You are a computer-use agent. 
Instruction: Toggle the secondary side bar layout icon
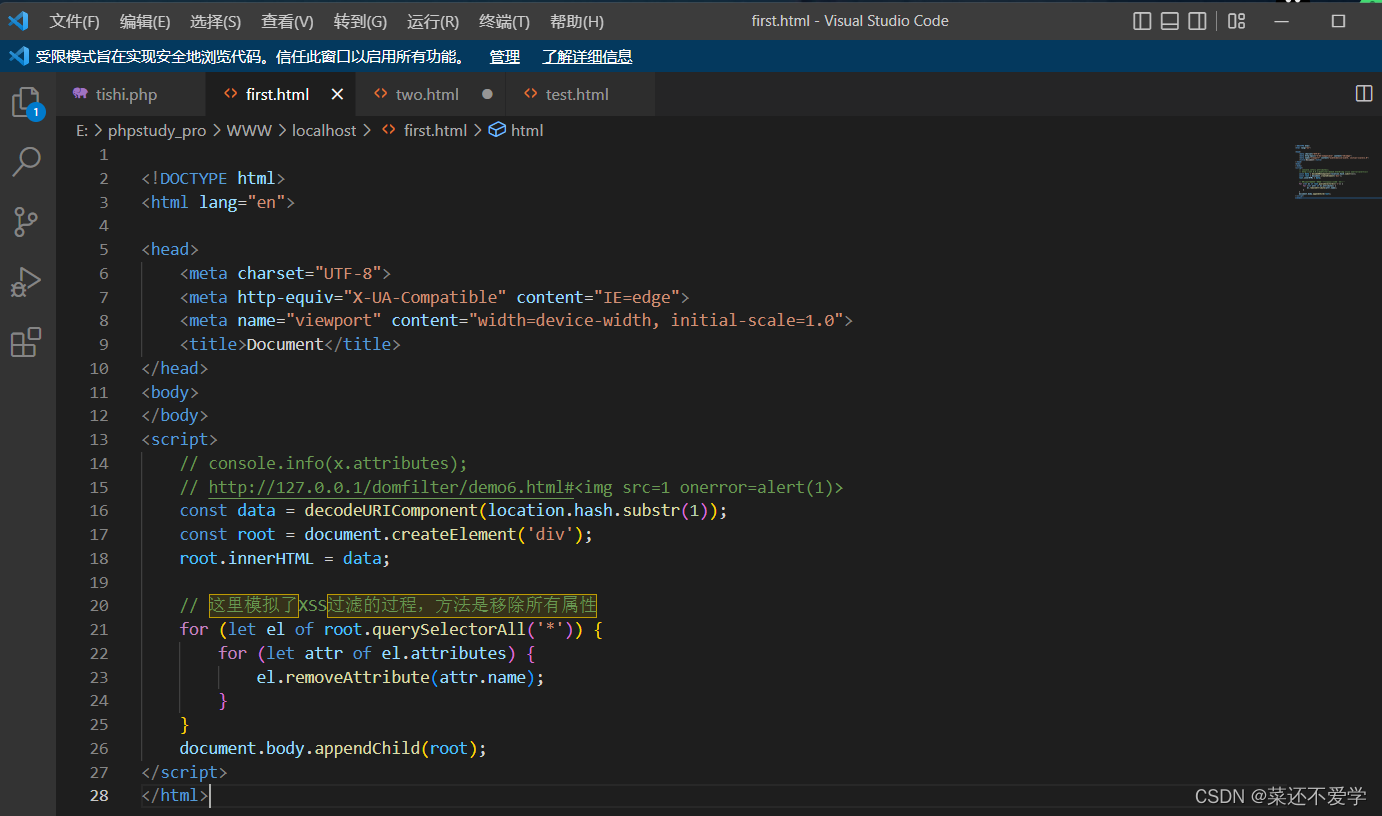point(1197,21)
